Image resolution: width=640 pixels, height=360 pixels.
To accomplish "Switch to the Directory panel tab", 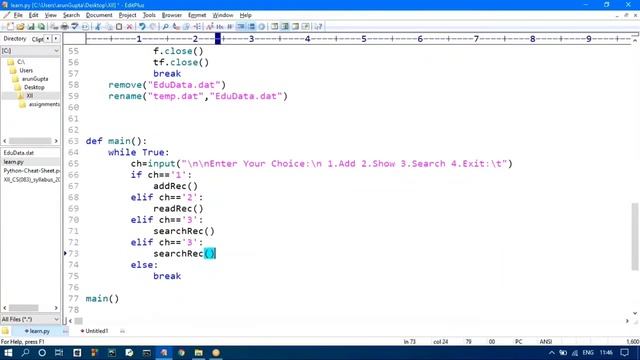I will tap(15, 39).
